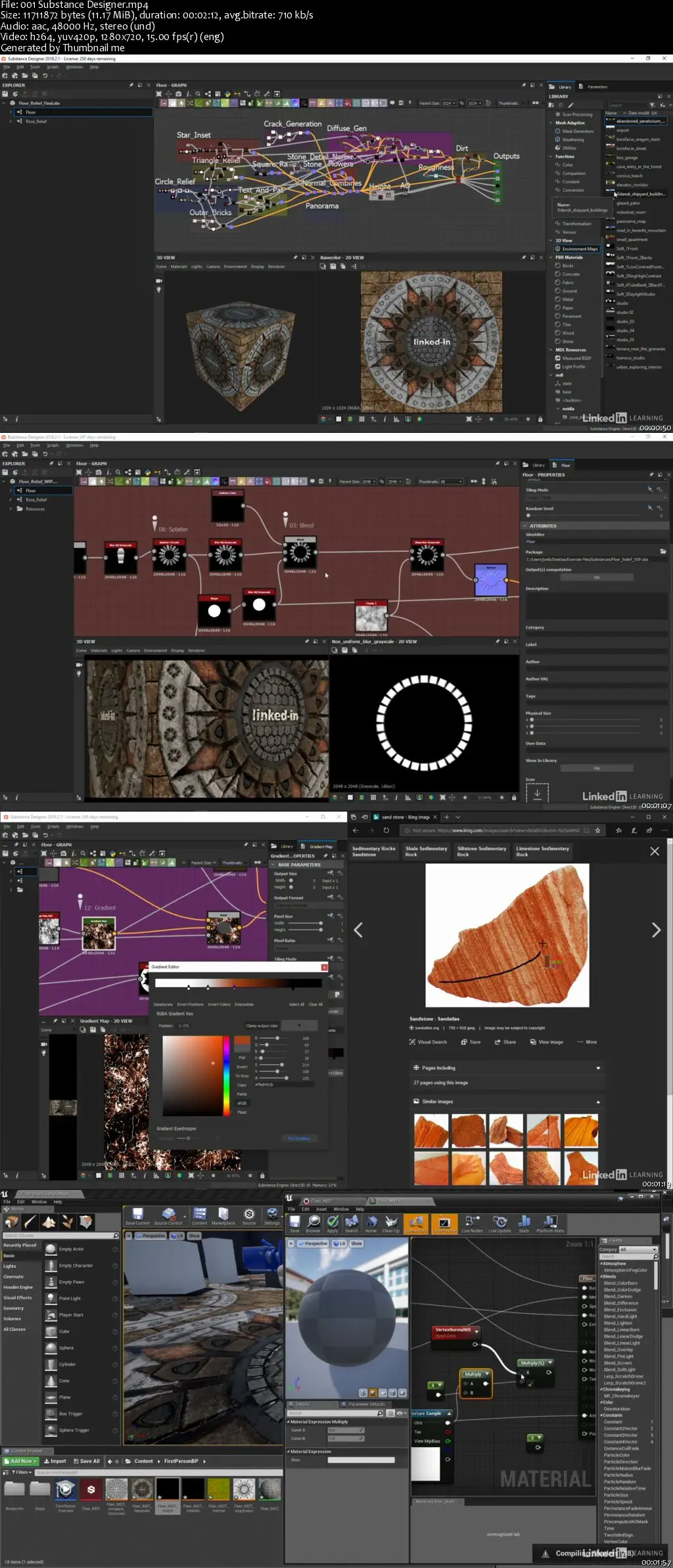Collapse MDL Resources library category
Image resolution: width=673 pixels, height=1568 pixels.
click(550, 349)
